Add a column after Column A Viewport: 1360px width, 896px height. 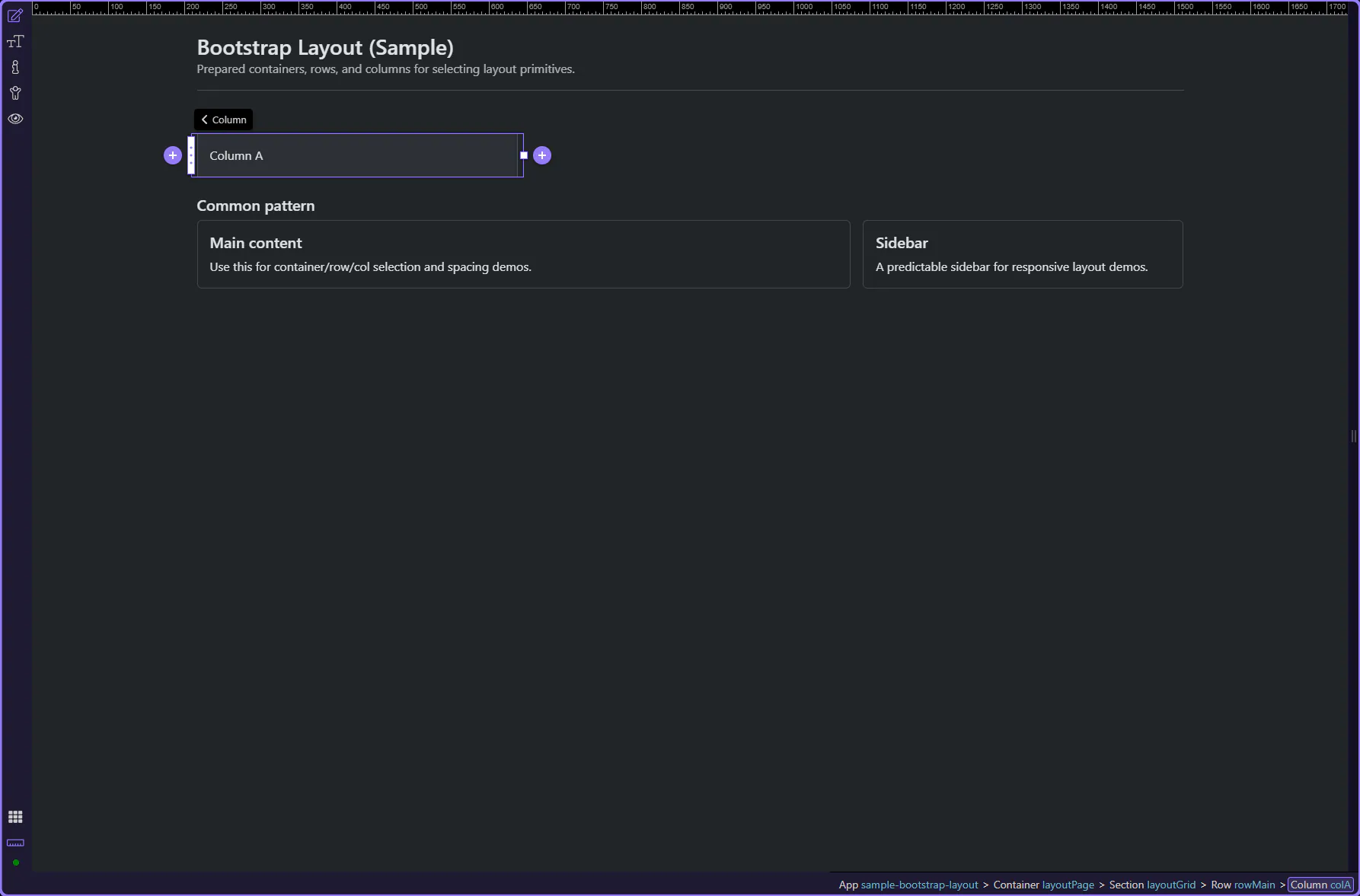pyautogui.click(x=542, y=155)
